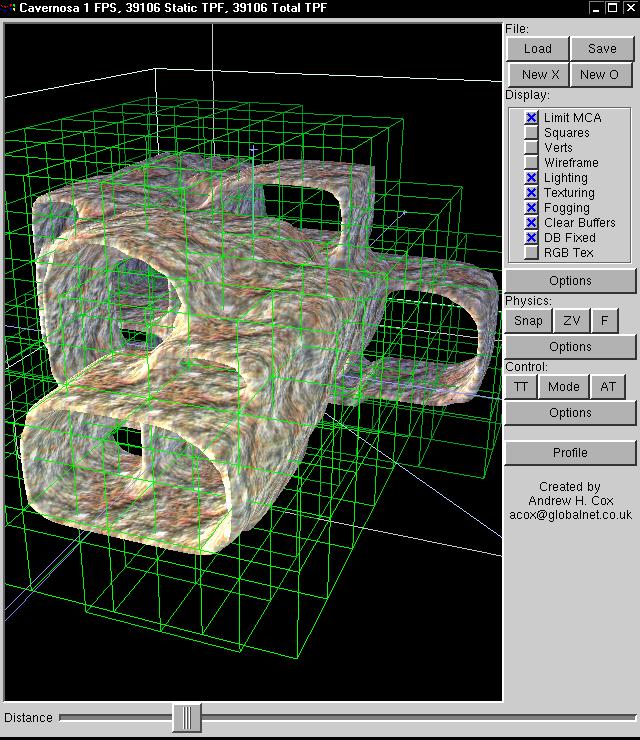Enable Wireframe rendering checkbox
Viewport: 640px width, 740px height.
click(x=532, y=163)
